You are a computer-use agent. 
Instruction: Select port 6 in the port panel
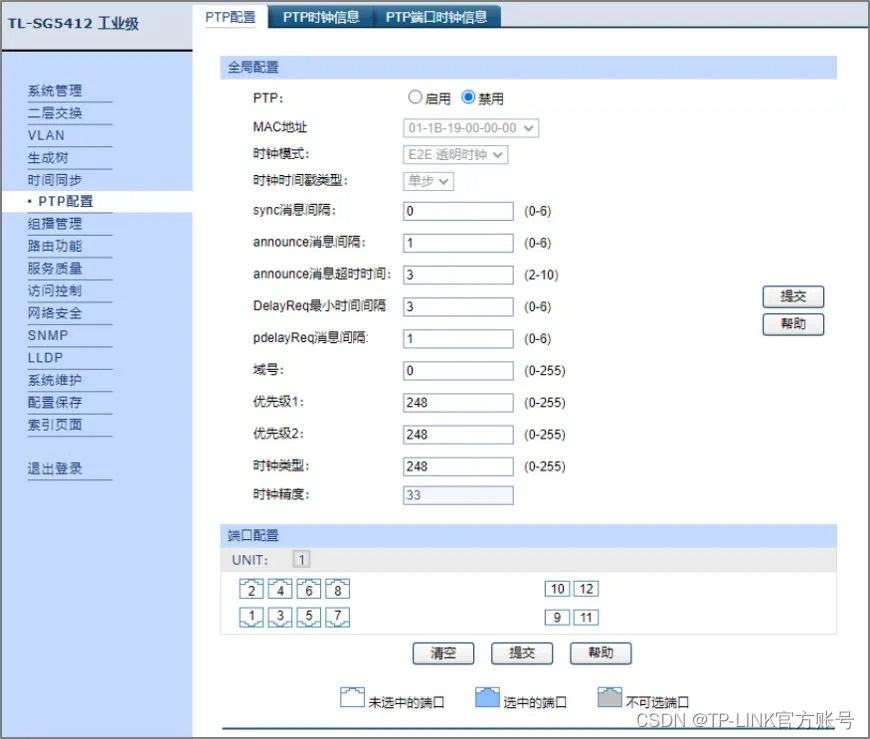pyautogui.click(x=308, y=589)
